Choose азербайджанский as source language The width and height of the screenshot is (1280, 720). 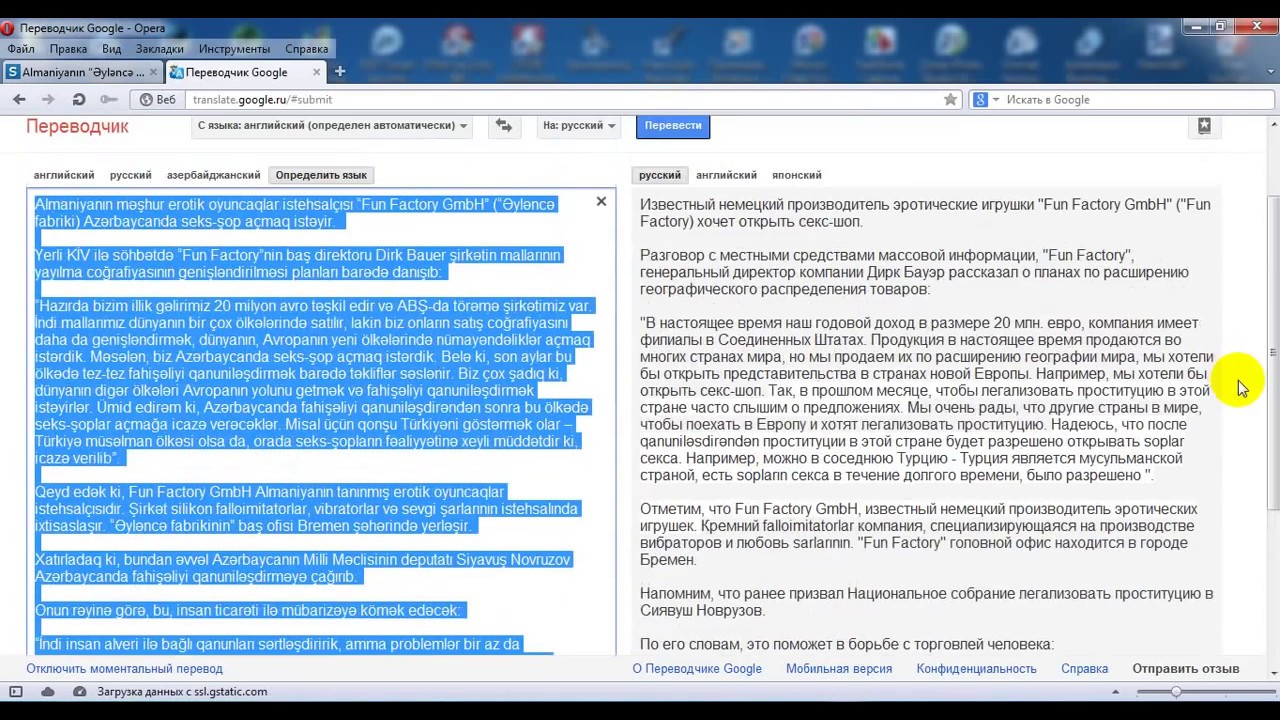click(213, 175)
